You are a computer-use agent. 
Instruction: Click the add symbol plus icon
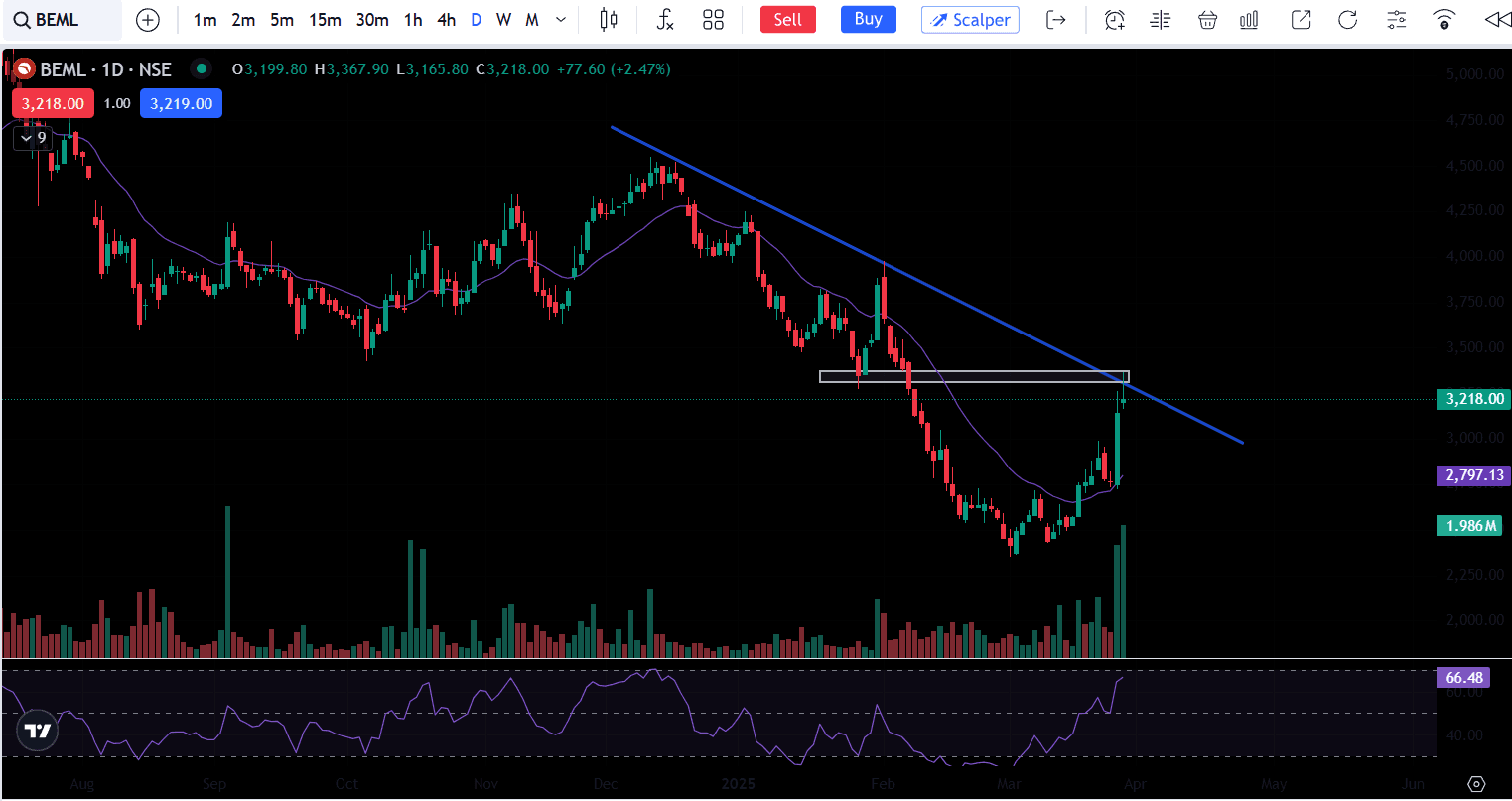pyautogui.click(x=147, y=20)
